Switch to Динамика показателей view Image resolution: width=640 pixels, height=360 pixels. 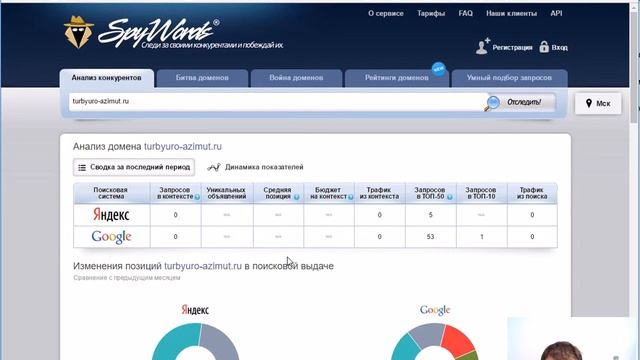tap(256, 167)
